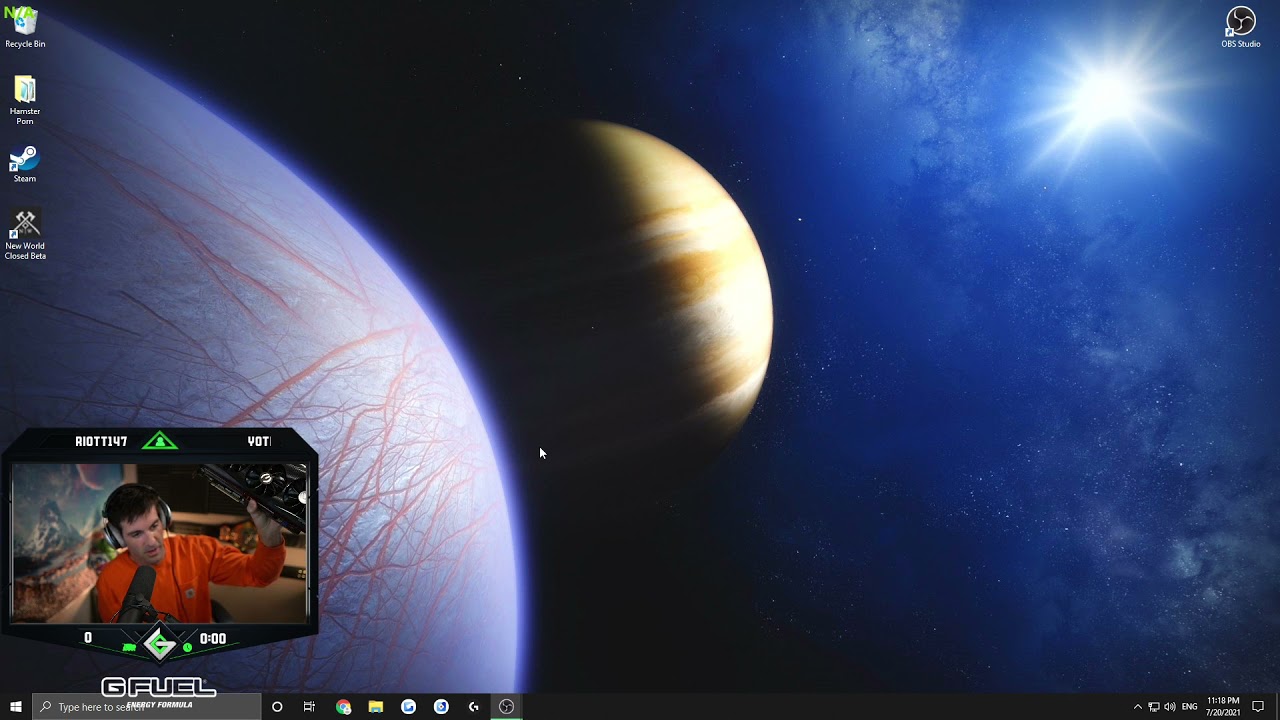Switch to OBS Studio running in taskbar
Viewport: 1280px width, 720px height.
pyautogui.click(x=506, y=707)
